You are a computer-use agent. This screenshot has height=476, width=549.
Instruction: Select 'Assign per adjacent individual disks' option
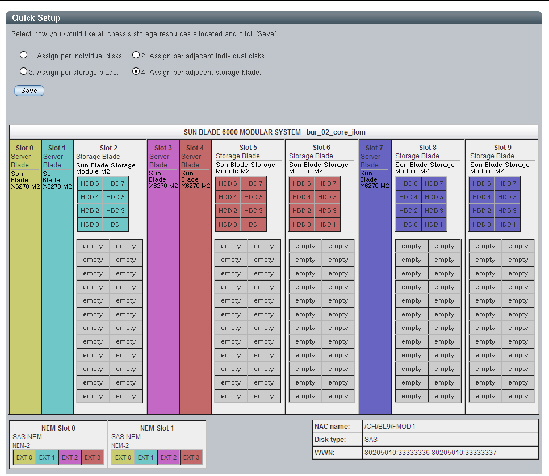136,55
